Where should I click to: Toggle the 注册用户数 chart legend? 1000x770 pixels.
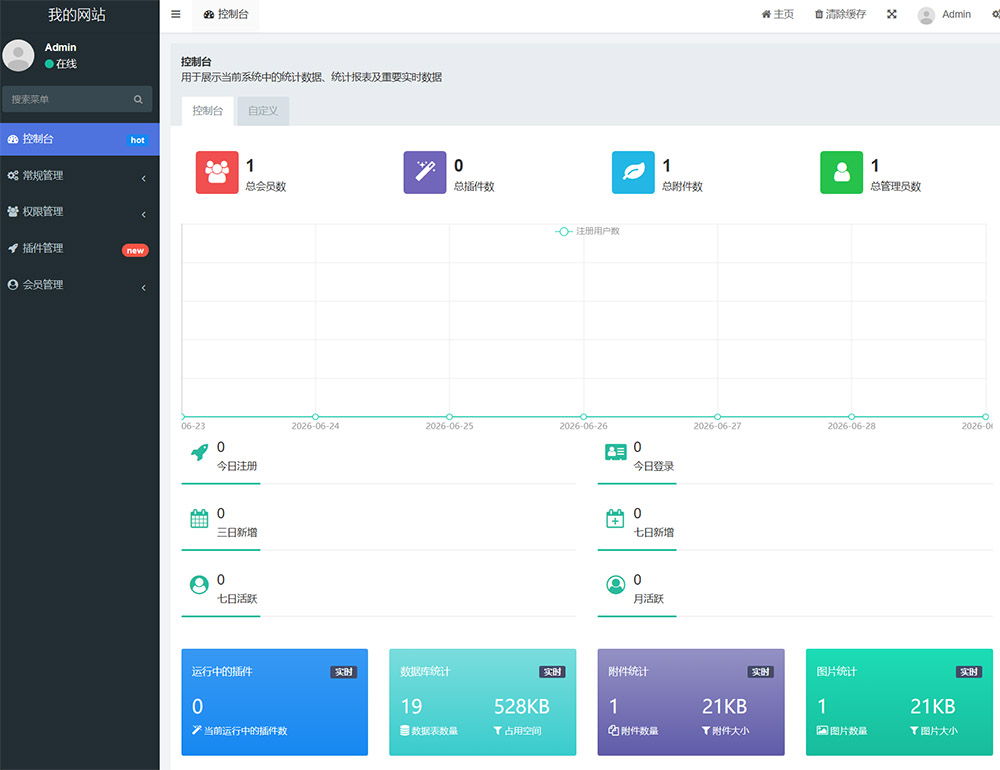(x=587, y=231)
